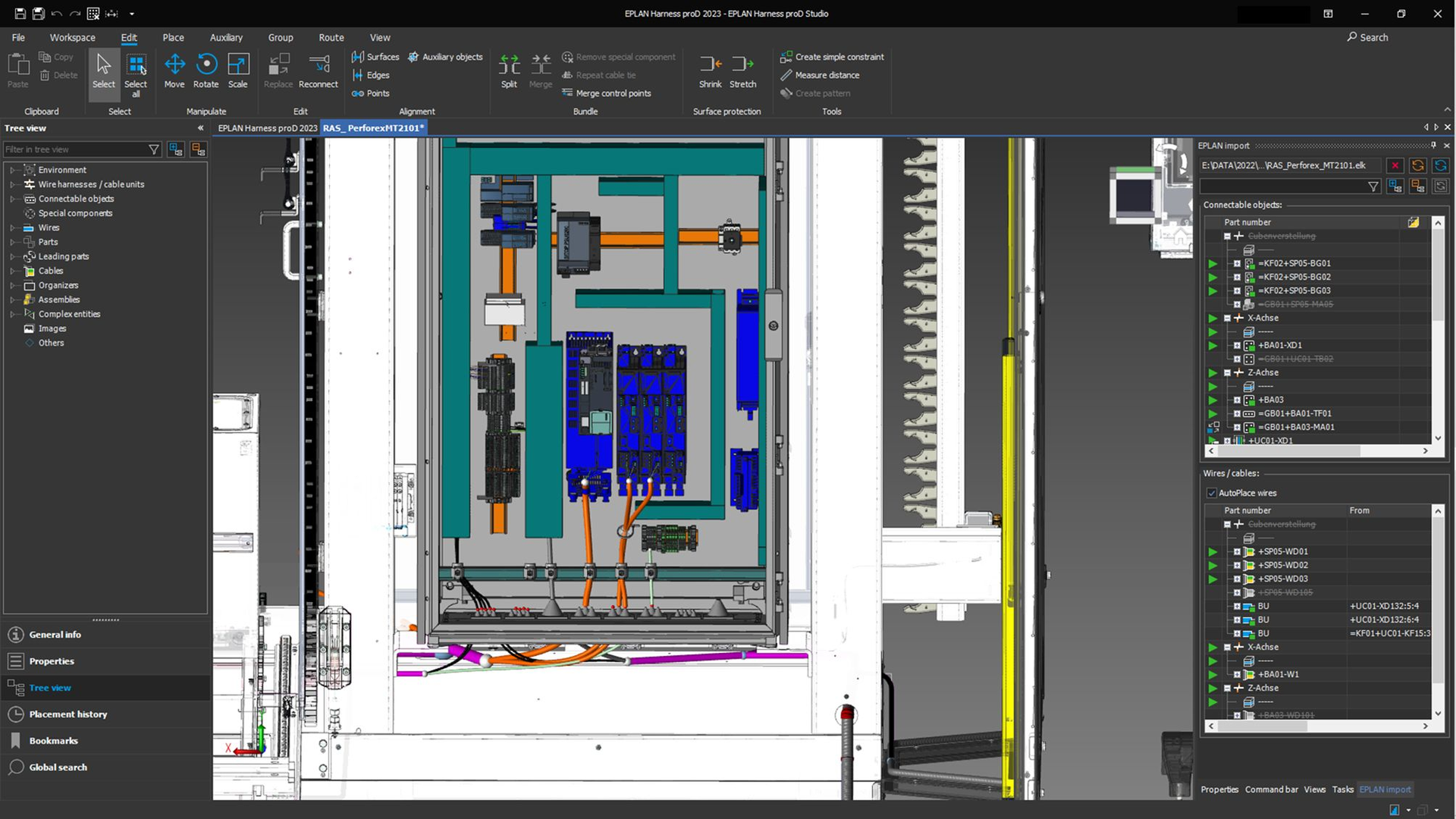Collapse the Tree view sidebar with double chevron
This screenshot has width=1456, height=819.
pyautogui.click(x=200, y=128)
